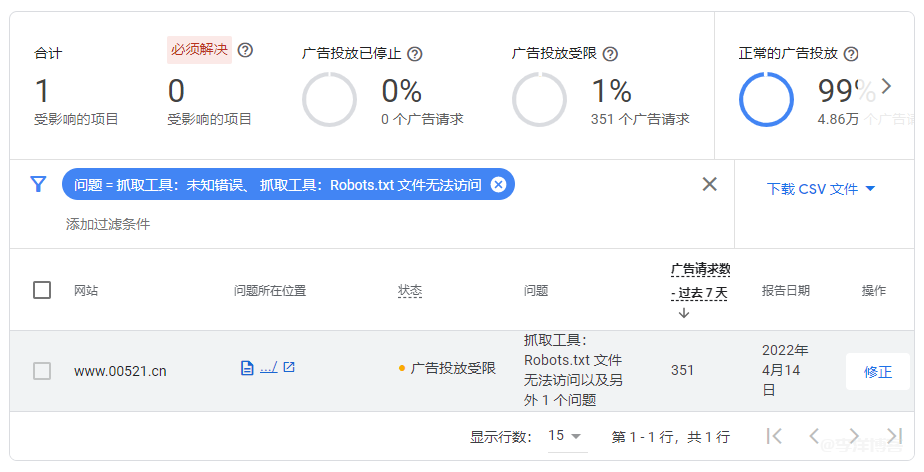Screen dimensions: 924x472
Task: Click the blue filter funnel icon
Action: click(38, 184)
